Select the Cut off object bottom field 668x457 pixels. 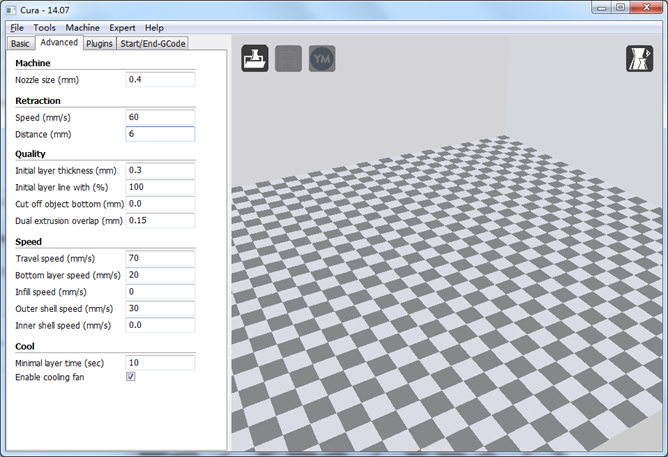(x=160, y=204)
